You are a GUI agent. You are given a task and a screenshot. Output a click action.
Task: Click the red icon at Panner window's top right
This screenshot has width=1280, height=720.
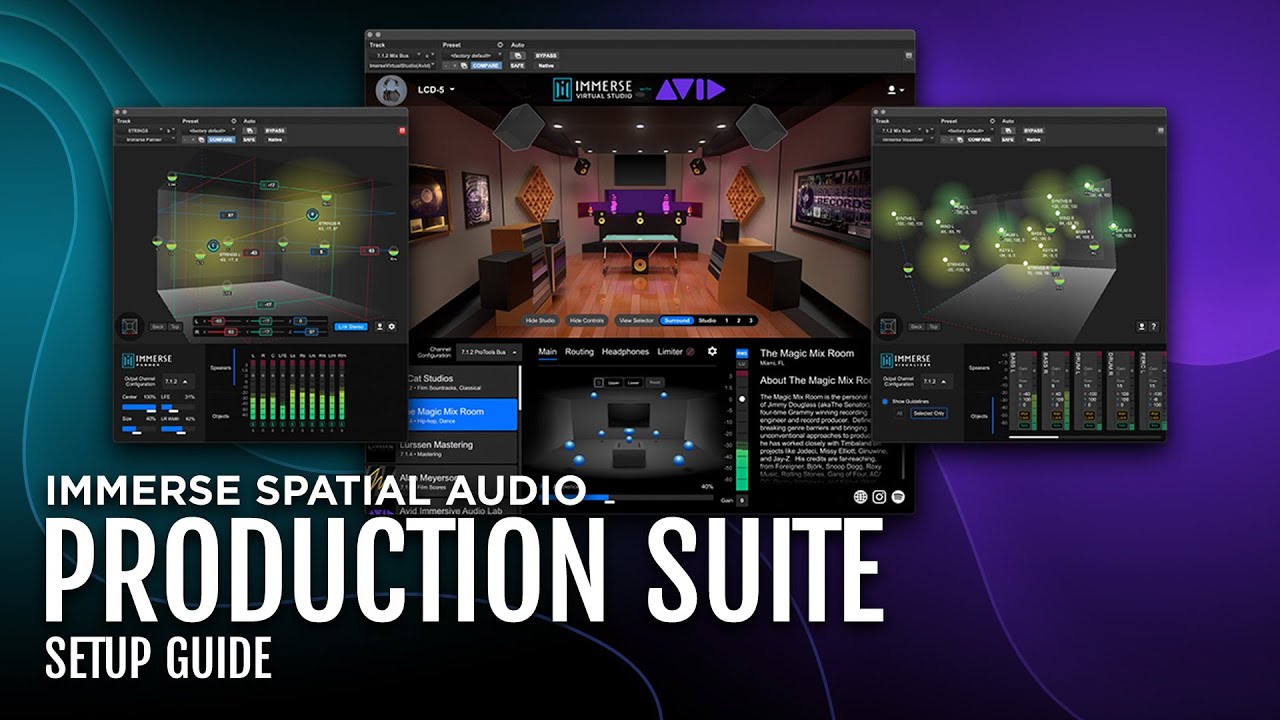tap(402, 130)
